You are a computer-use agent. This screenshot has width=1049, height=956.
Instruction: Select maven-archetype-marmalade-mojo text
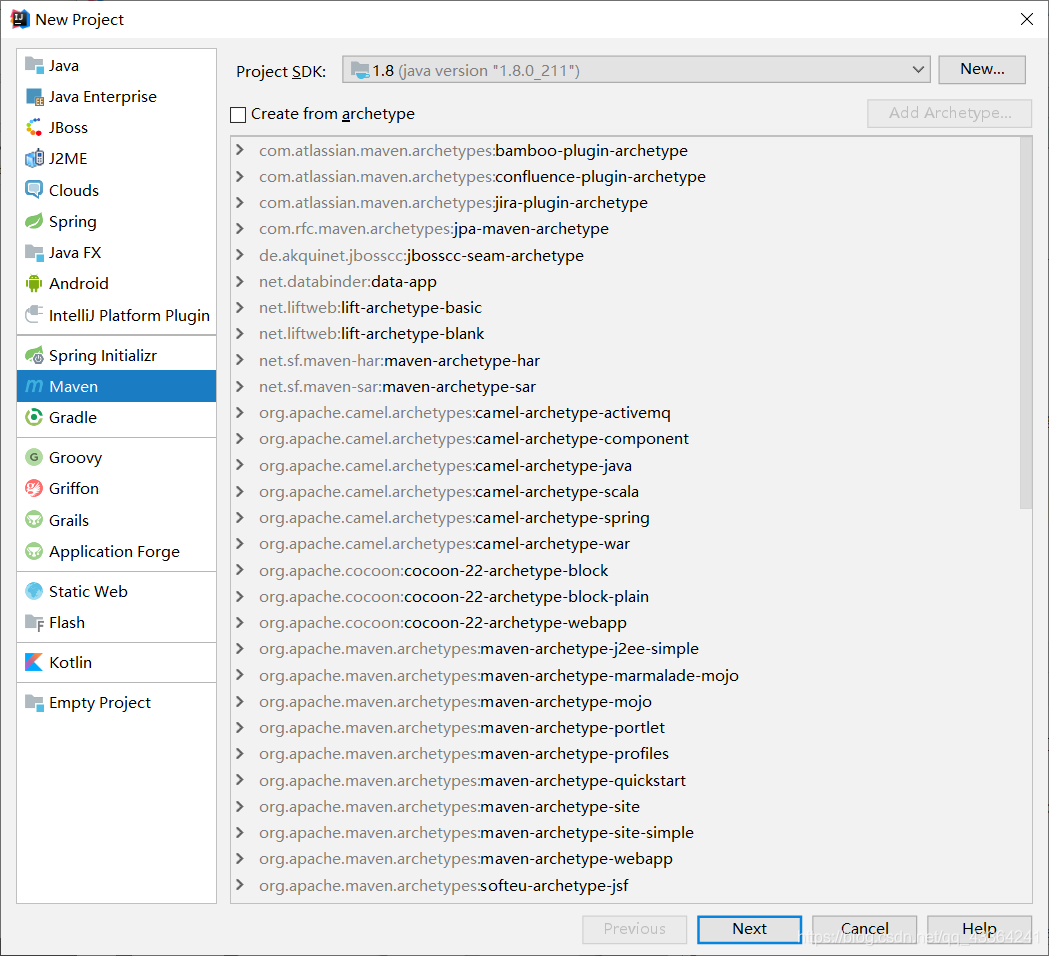tap(609, 676)
